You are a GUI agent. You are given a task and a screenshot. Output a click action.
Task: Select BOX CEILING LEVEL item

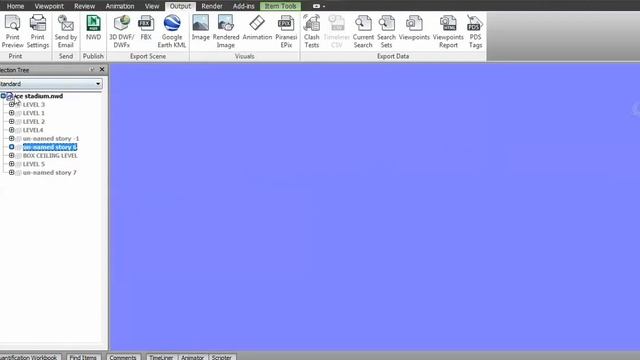point(50,156)
